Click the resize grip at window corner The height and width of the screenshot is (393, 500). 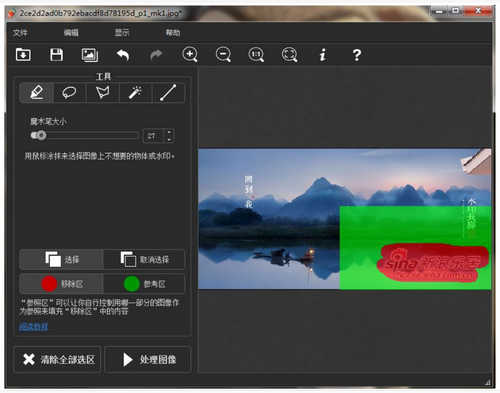pos(488,383)
